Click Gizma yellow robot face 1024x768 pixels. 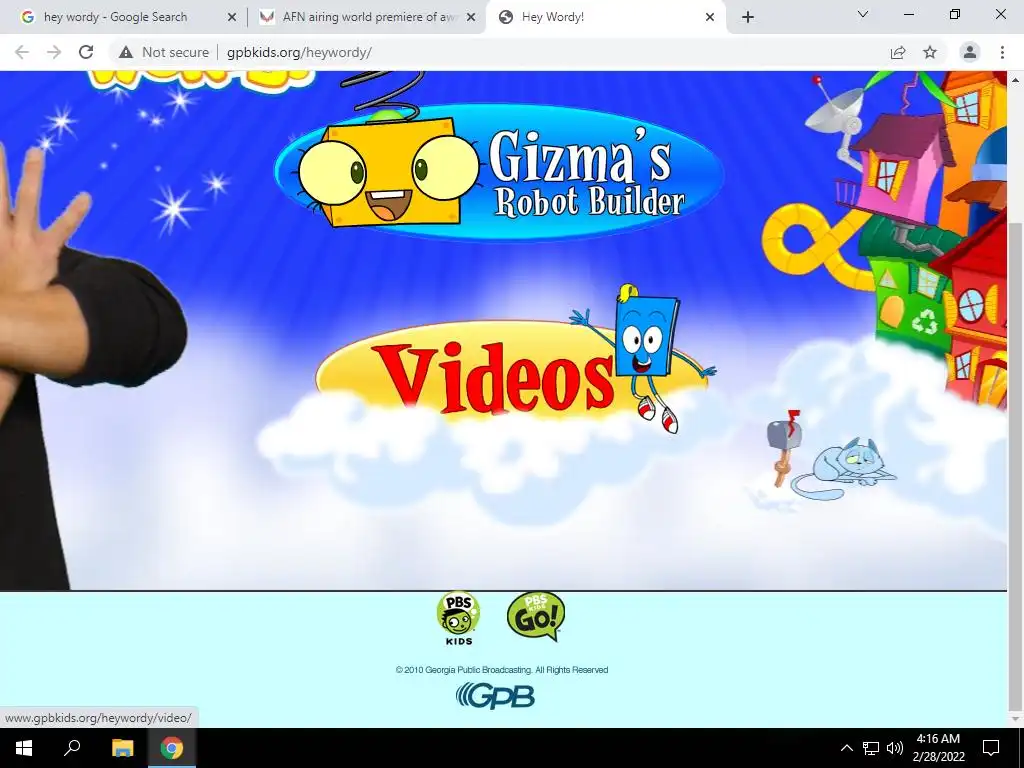(x=389, y=171)
